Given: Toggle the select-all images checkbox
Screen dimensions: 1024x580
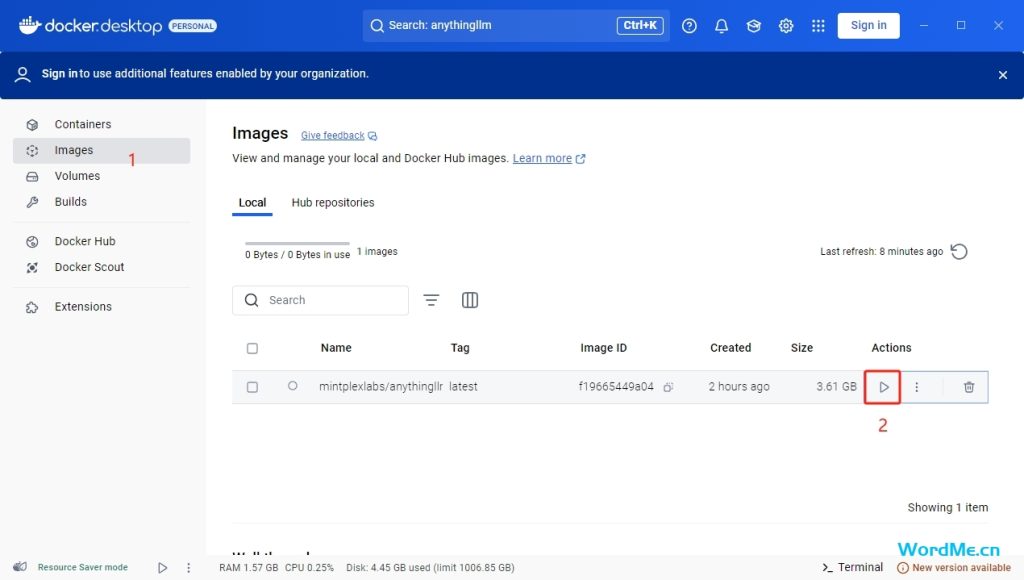Looking at the screenshot, I should tap(252, 348).
